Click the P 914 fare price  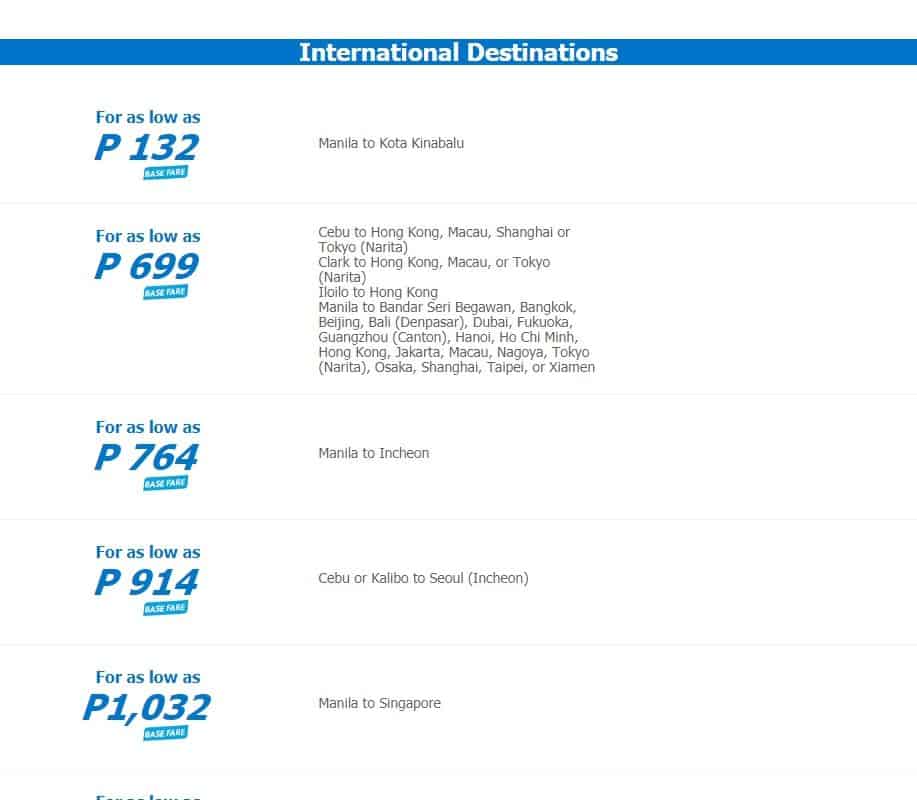click(x=147, y=583)
